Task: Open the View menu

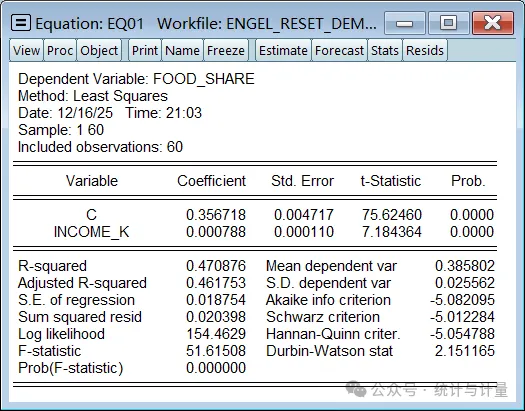Action: click(x=26, y=51)
